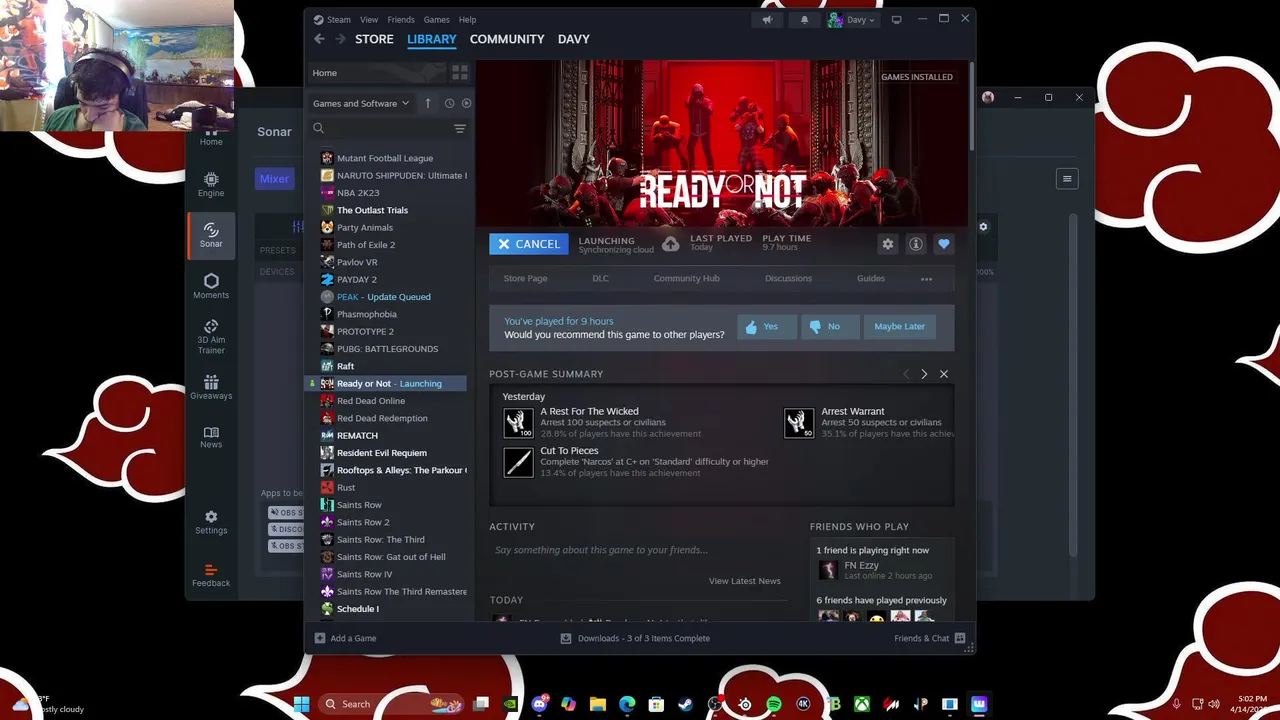Open hamburger menu in SteelSeries window

coord(1067,179)
